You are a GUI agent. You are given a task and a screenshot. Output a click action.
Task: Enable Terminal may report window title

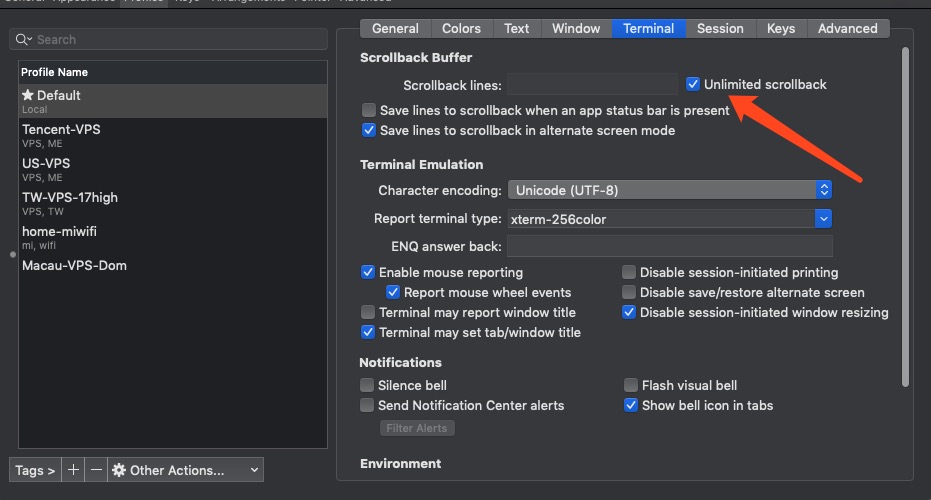(368, 312)
